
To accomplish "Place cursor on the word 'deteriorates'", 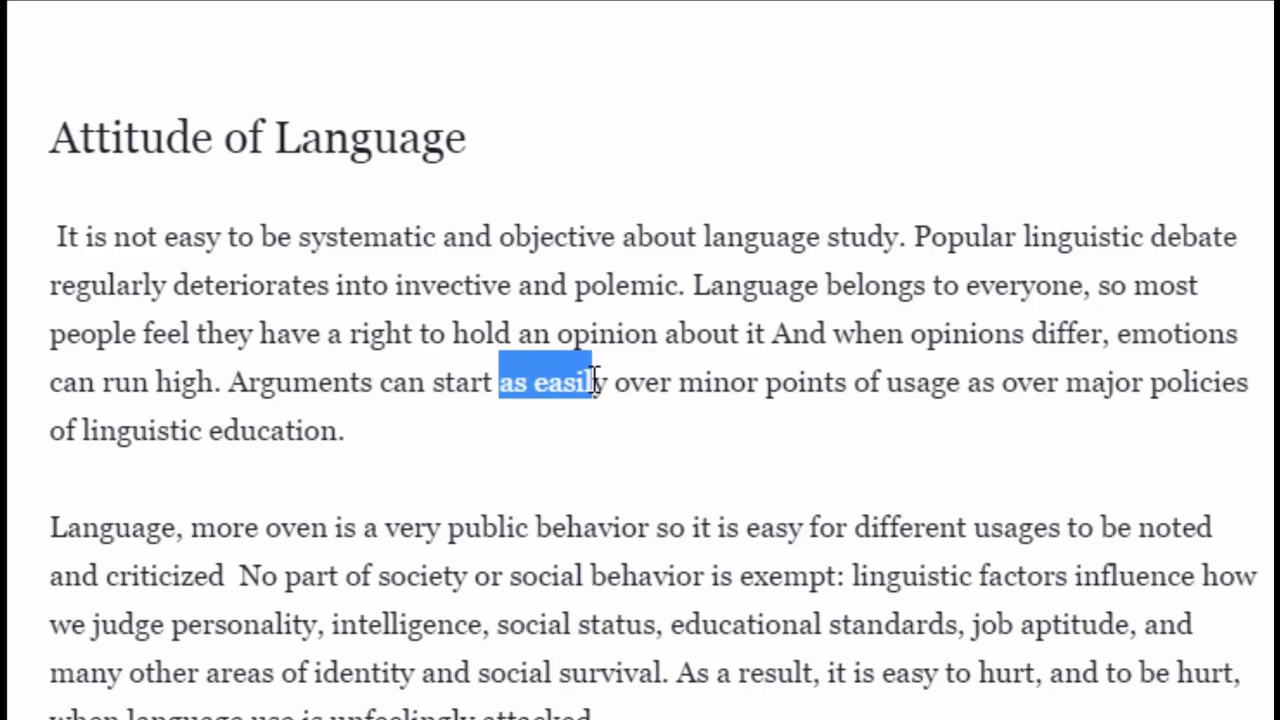I will pyautogui.click(x=250, y=286).
